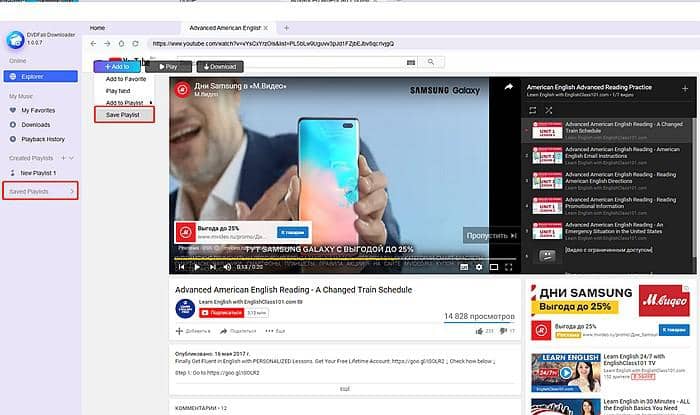Toggle playlist loop icon
Screen dimensions: 700x415
(533, 110)
